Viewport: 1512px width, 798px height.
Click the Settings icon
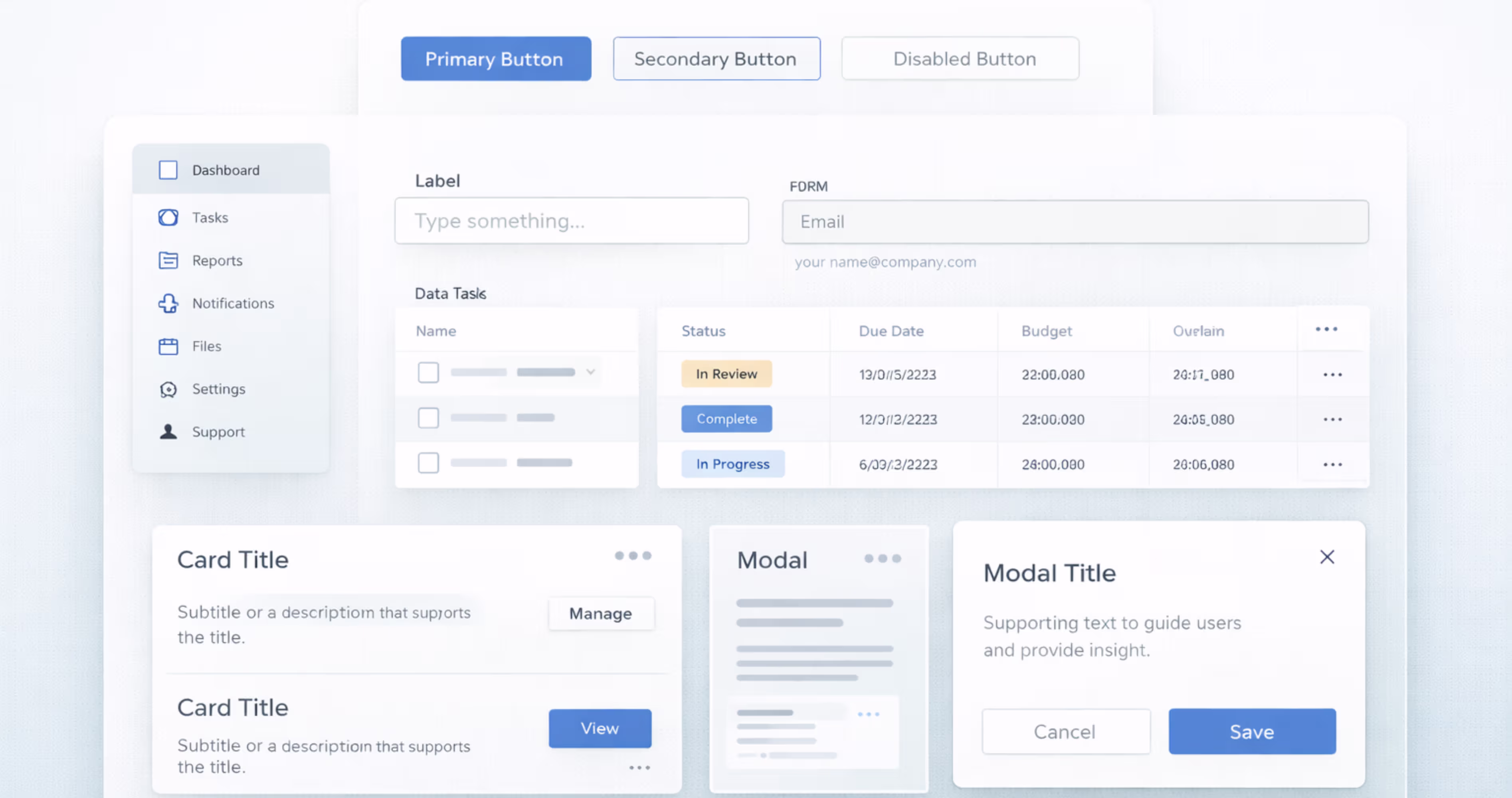(168, 389)
